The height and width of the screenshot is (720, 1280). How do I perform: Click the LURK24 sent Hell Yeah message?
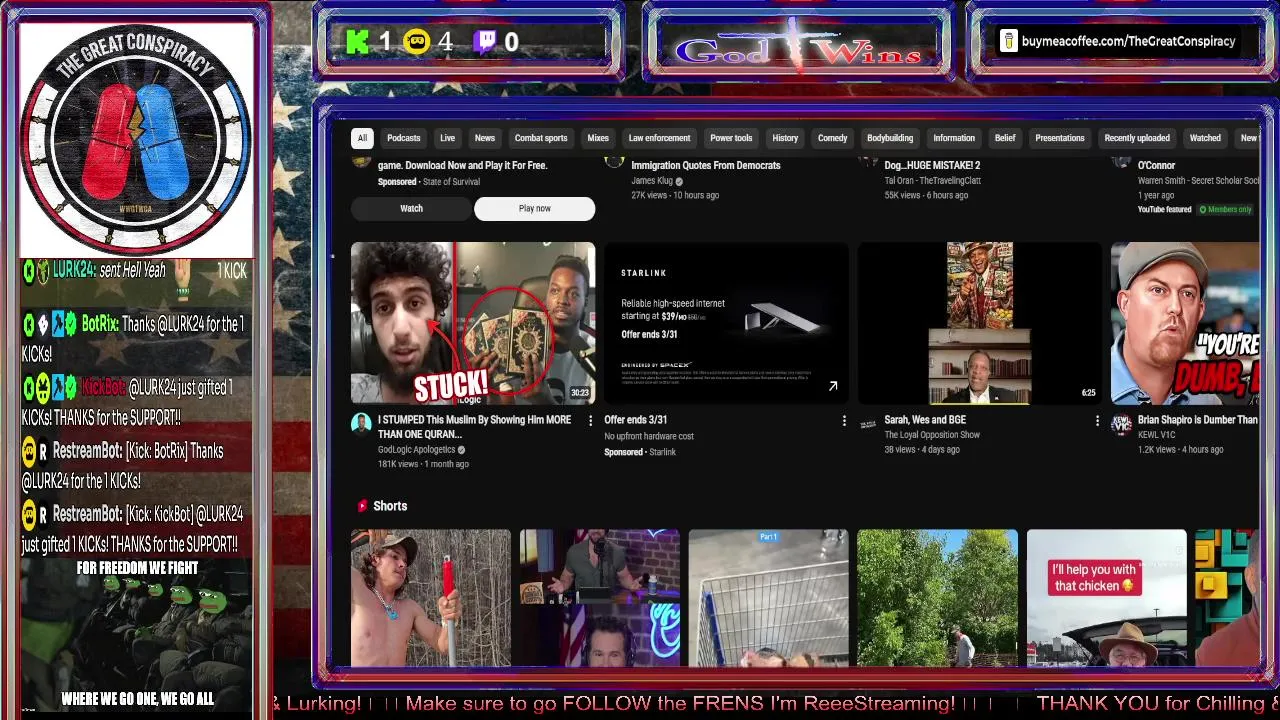click(135, 272)
